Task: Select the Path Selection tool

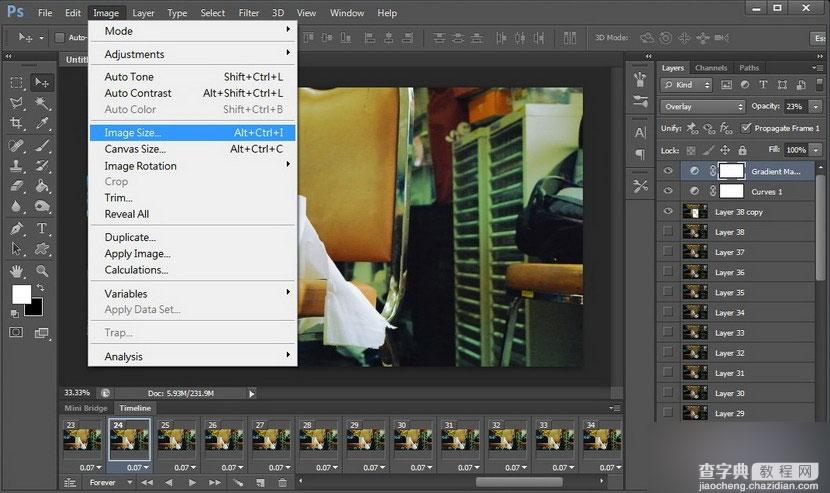Action: click(x=16, y=248)
